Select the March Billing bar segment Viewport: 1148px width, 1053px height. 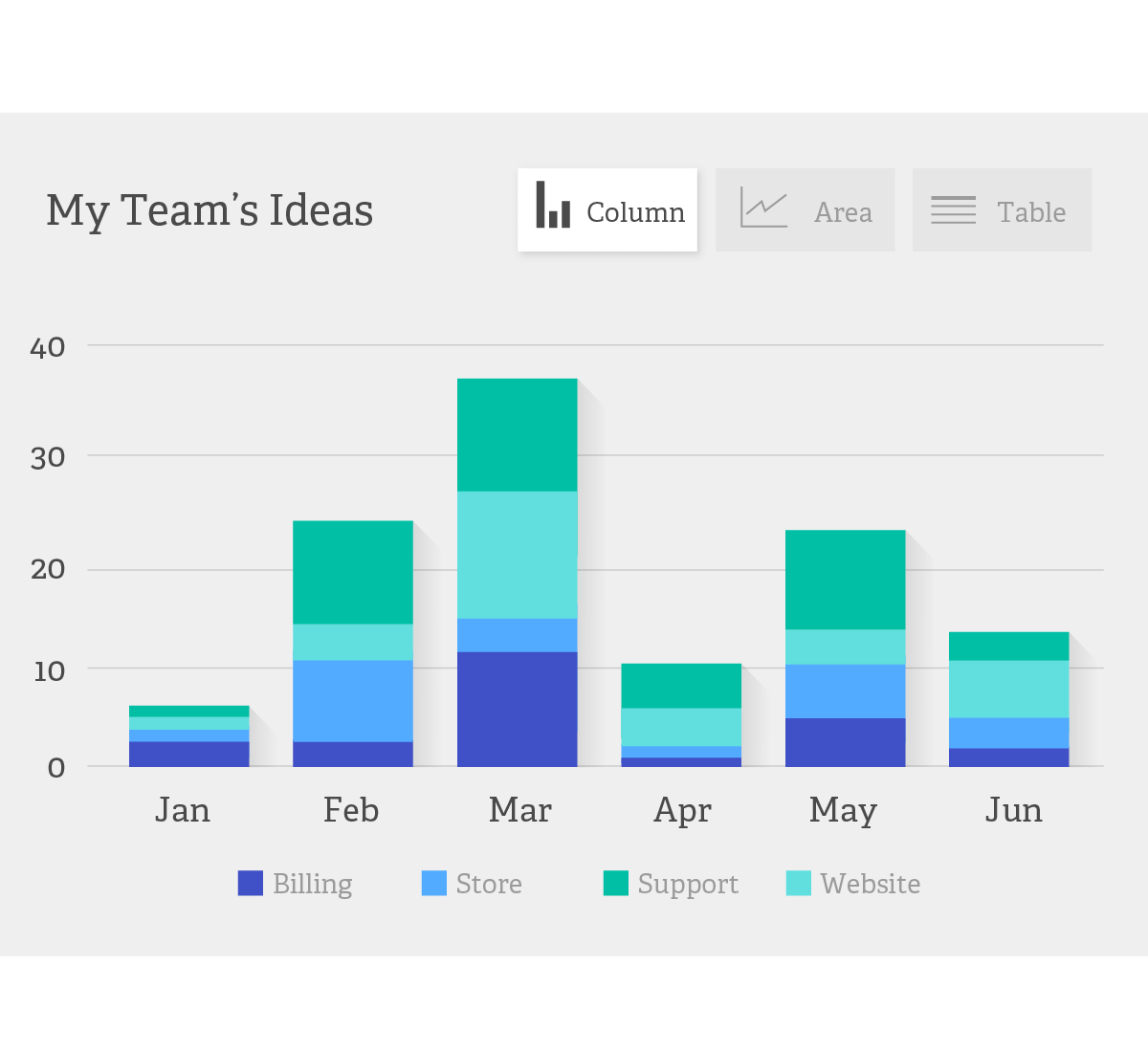pos(518,709)
